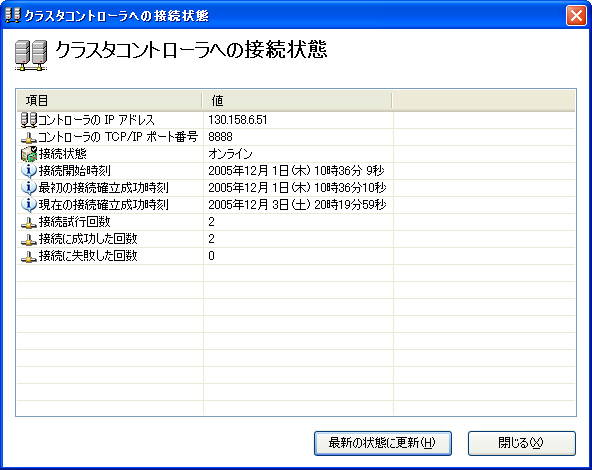592x470 pixels.
Task: Click the 最新の状態に更新 button
Action: pos(383,443)
